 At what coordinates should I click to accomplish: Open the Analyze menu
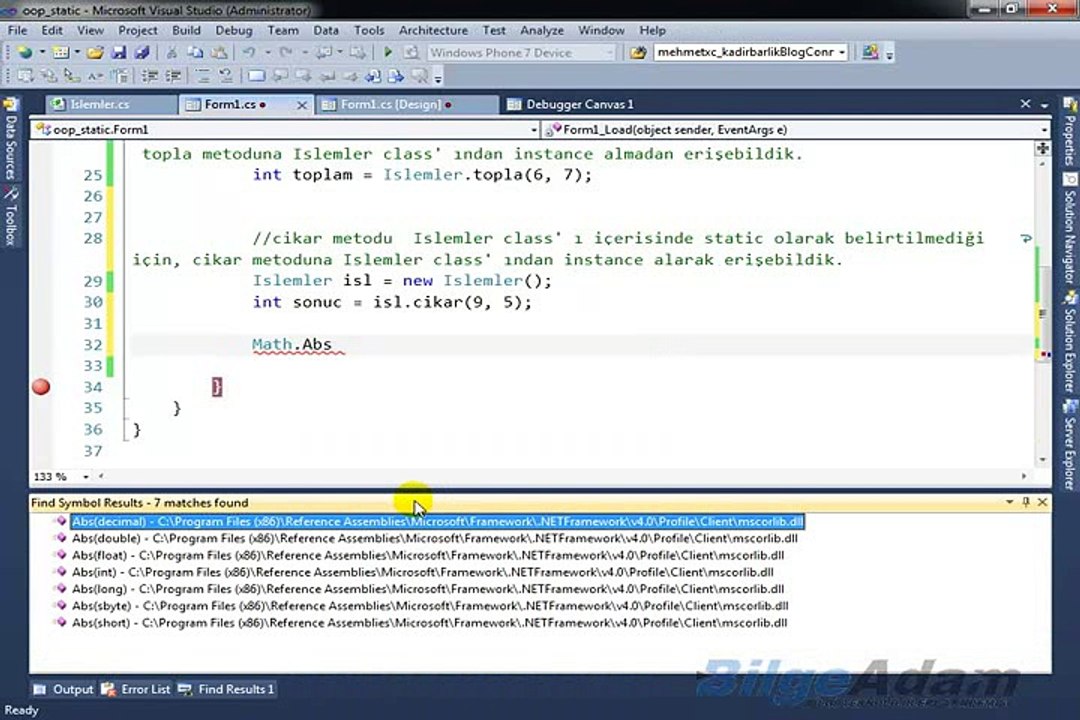pyautogui.click(x=541, y=30)
